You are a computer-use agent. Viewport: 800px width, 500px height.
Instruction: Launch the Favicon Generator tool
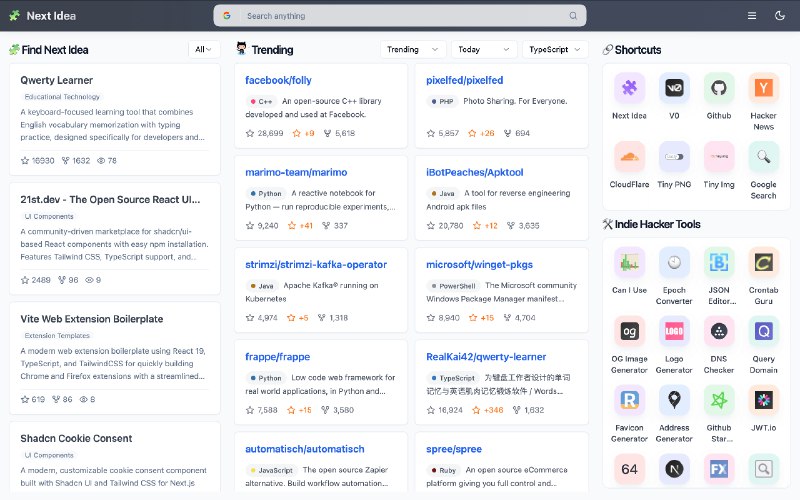(x=629, y=400)
